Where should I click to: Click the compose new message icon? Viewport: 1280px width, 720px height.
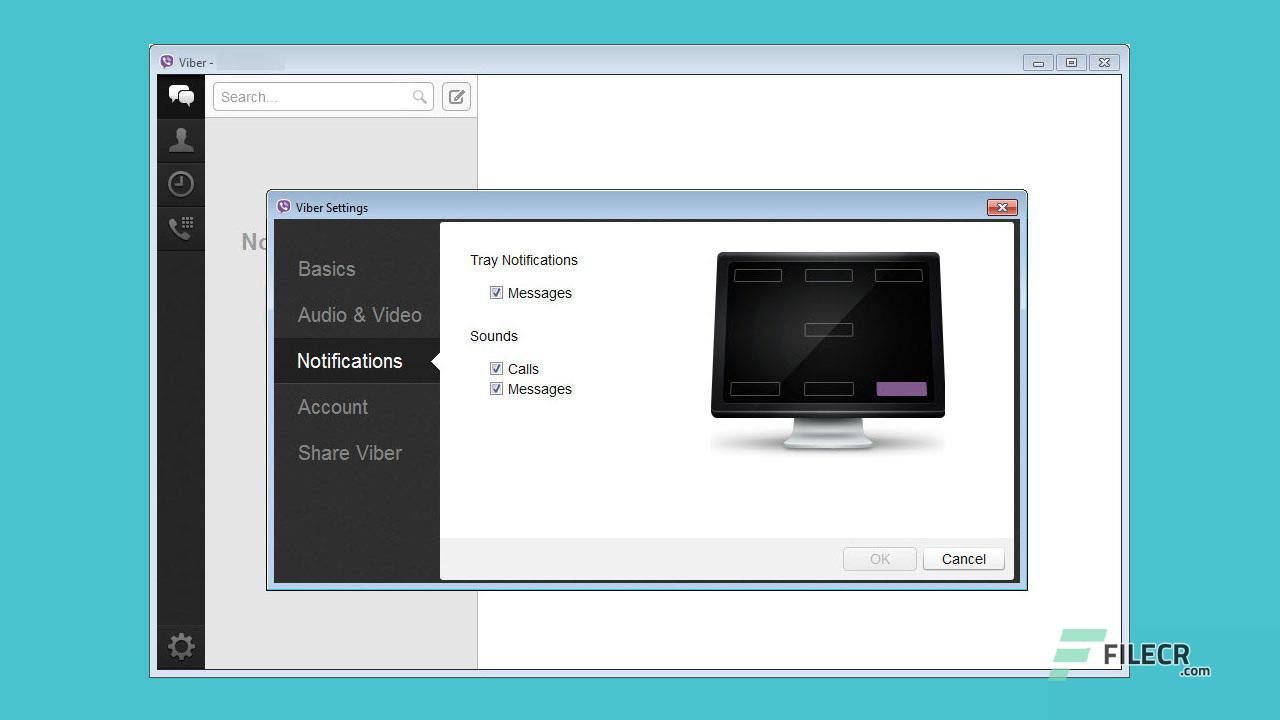point(457,97)
